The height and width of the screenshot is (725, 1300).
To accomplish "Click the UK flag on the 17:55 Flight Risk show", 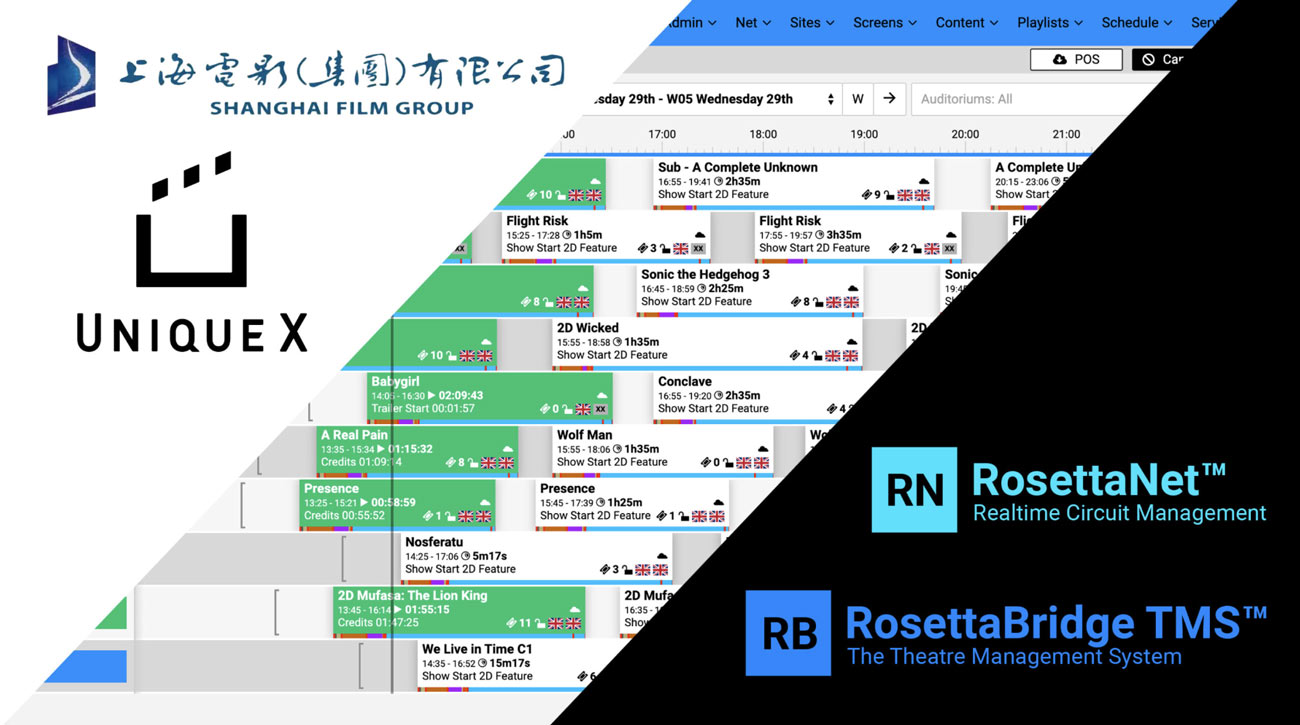I will [x=932, y=249].
